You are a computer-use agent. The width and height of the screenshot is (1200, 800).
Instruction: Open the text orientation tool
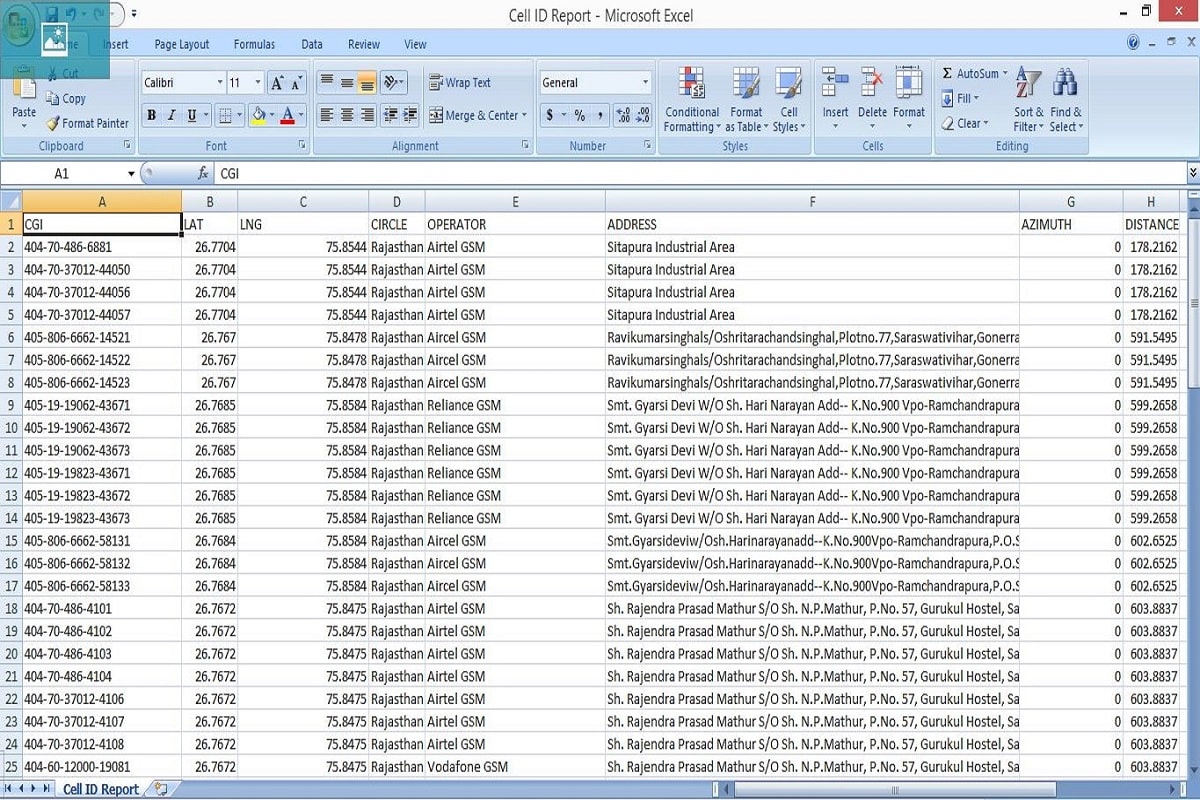coord(393,83)
